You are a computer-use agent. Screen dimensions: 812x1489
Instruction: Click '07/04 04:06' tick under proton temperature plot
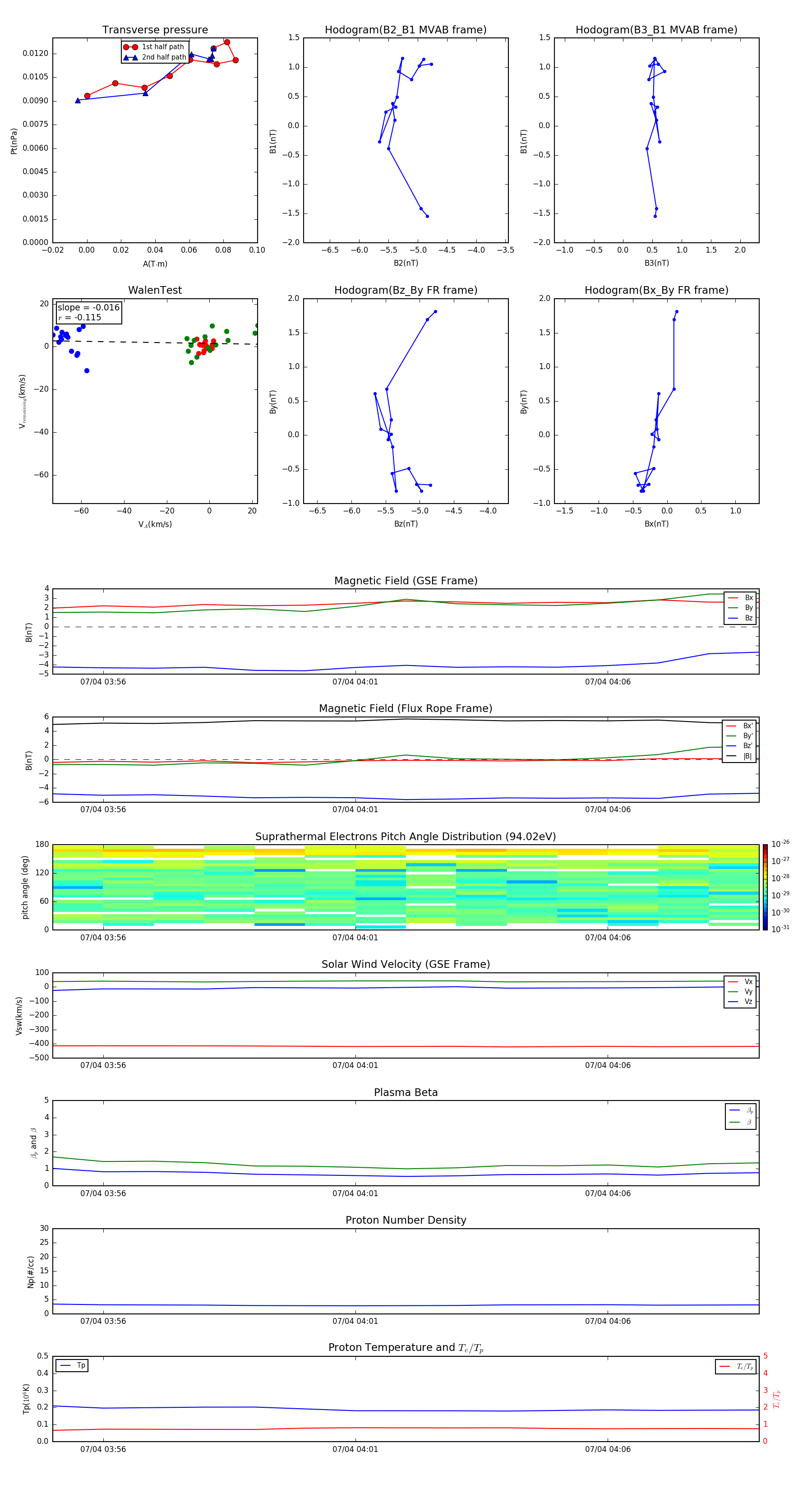click(607, 1449)
